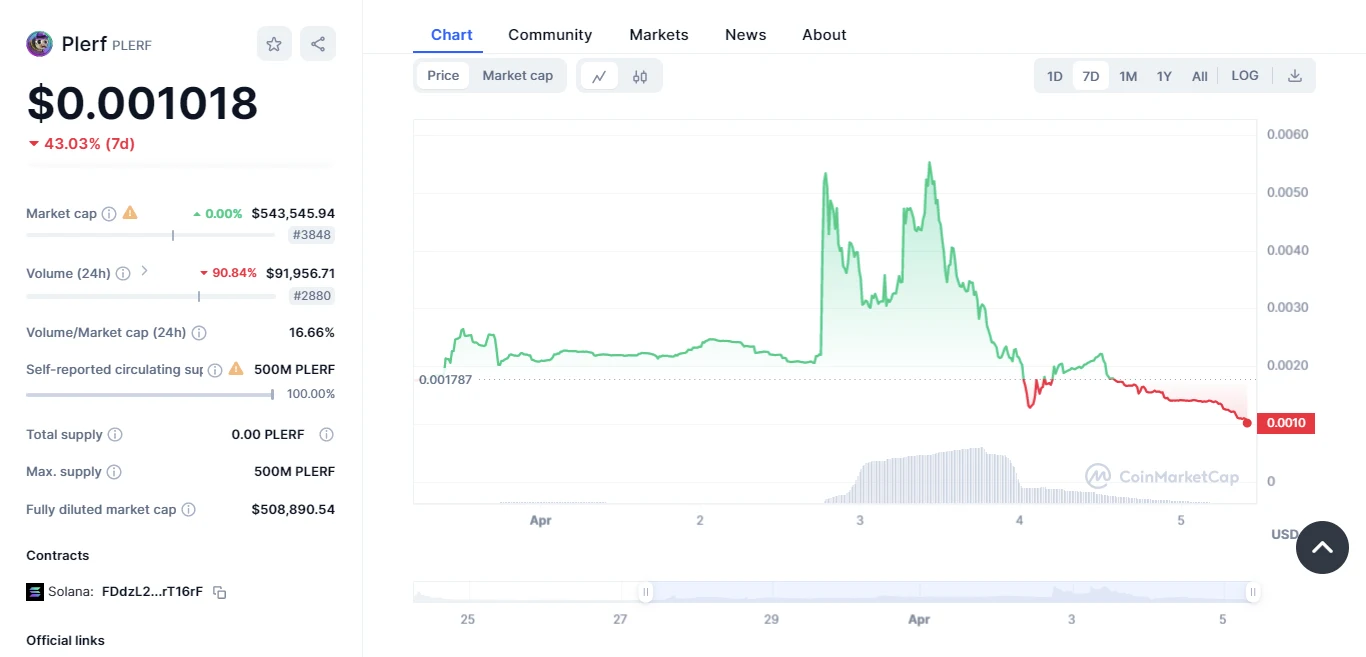Select Market cap chart toggle

coord(518,76)
